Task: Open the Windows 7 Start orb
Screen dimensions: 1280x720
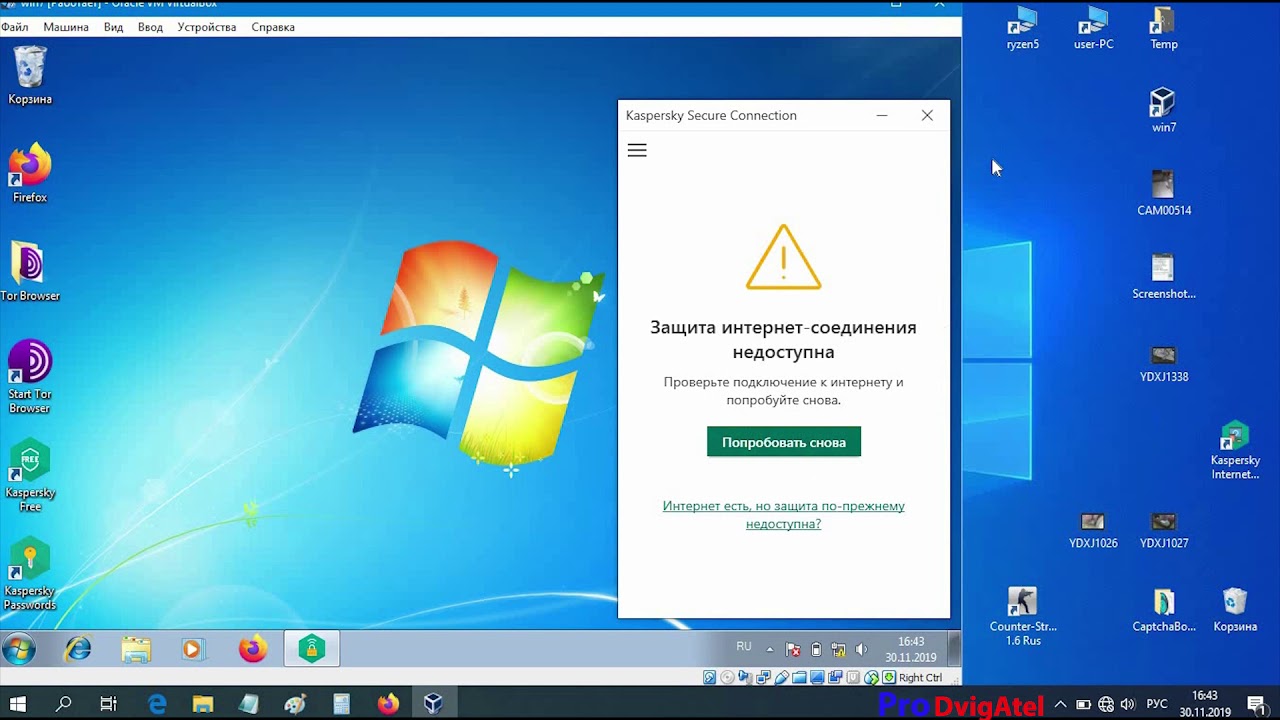Action: click(19, 649)
